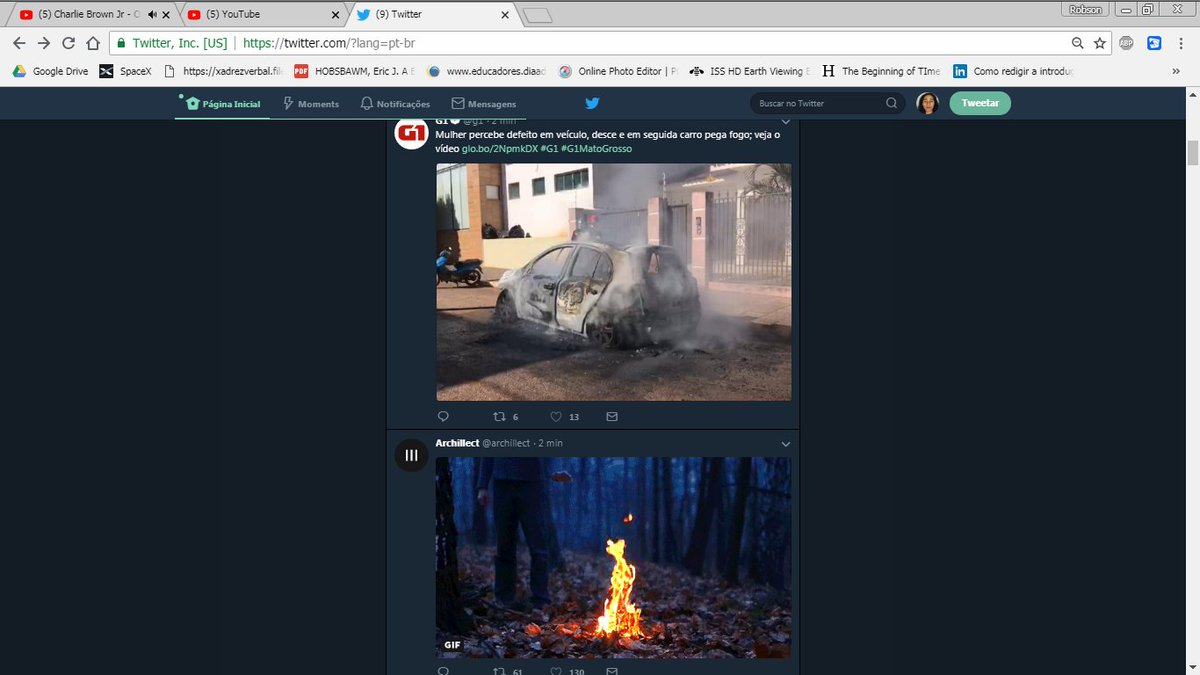Open the Archillect profile avatar

point(412,455)
